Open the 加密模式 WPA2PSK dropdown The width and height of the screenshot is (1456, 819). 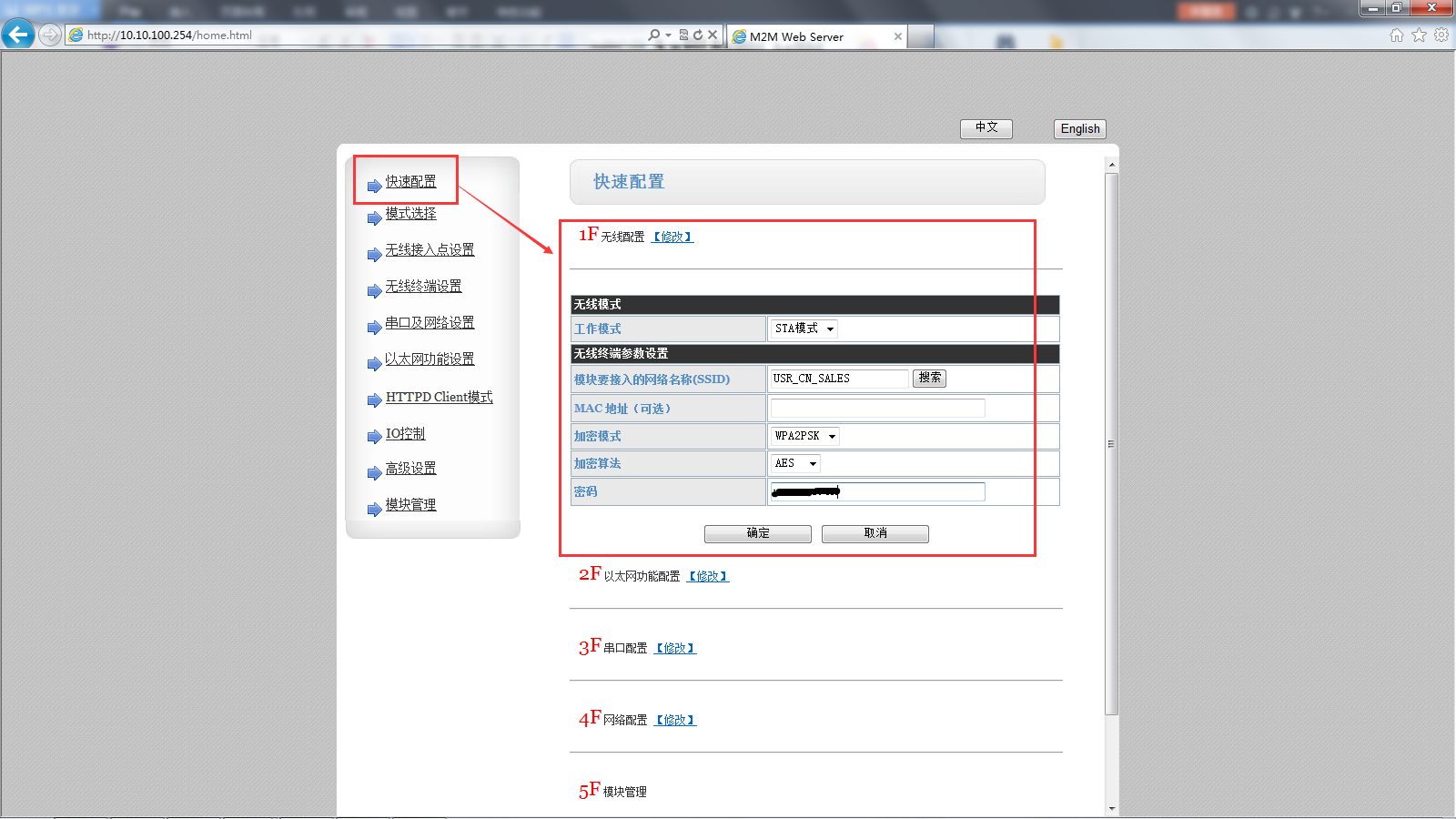(x=804, y=436)
